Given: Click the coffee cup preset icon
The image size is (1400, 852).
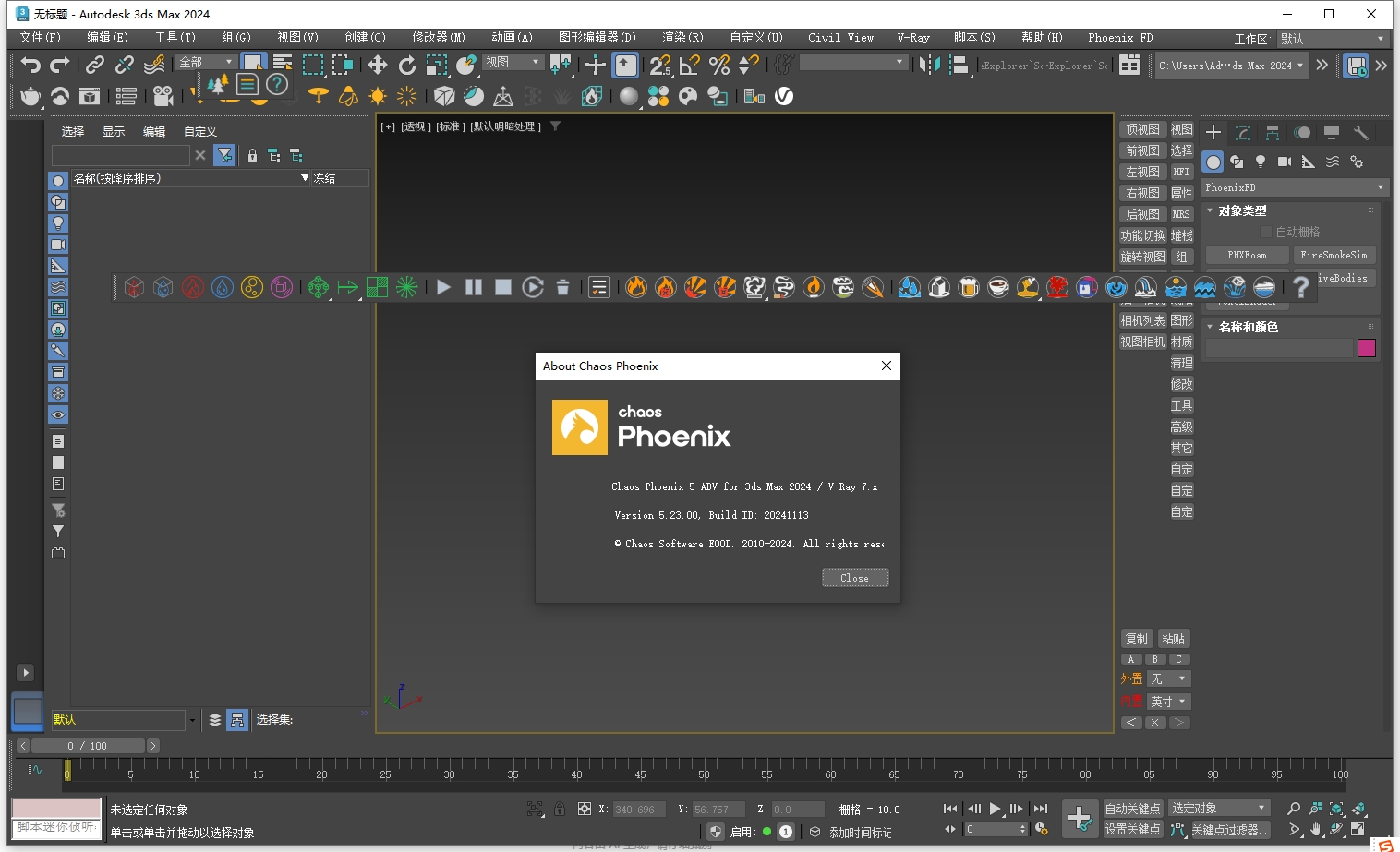Looking at the screenshot, I should (x=998, y=287).
